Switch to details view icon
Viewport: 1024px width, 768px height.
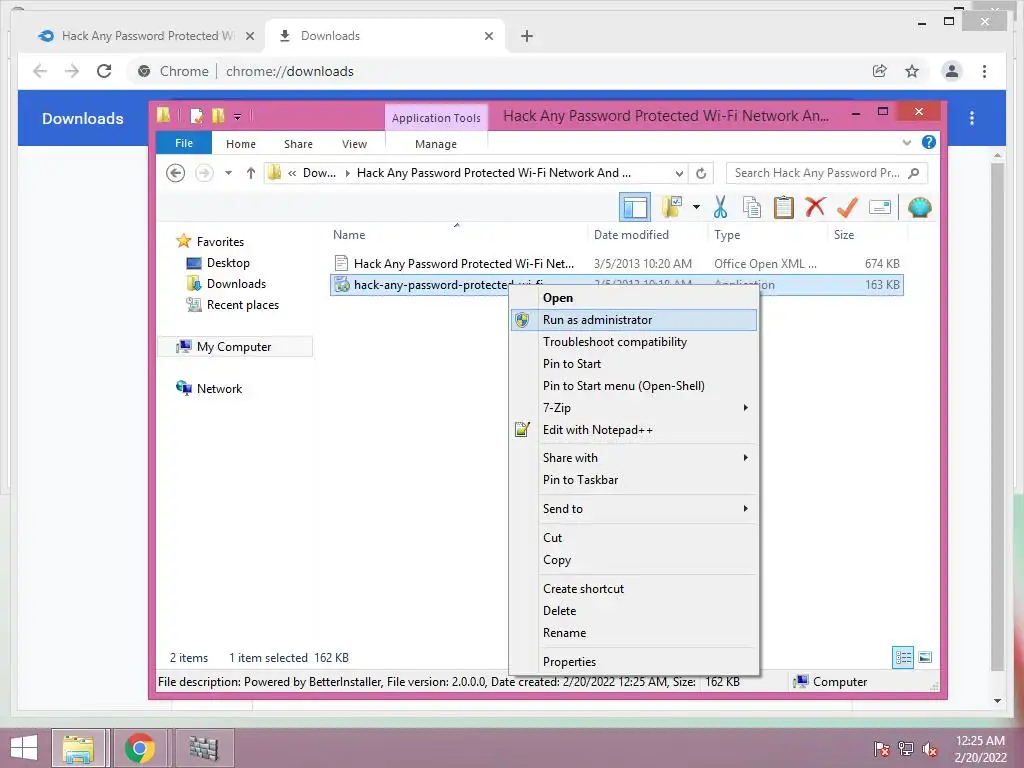click(x=903, y=658)
